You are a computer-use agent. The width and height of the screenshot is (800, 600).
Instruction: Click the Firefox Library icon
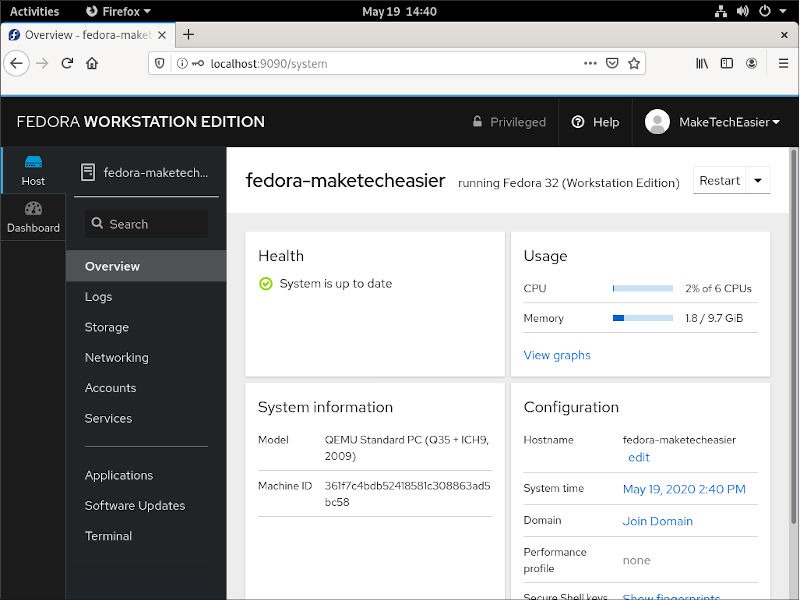[x=703, y=63]
